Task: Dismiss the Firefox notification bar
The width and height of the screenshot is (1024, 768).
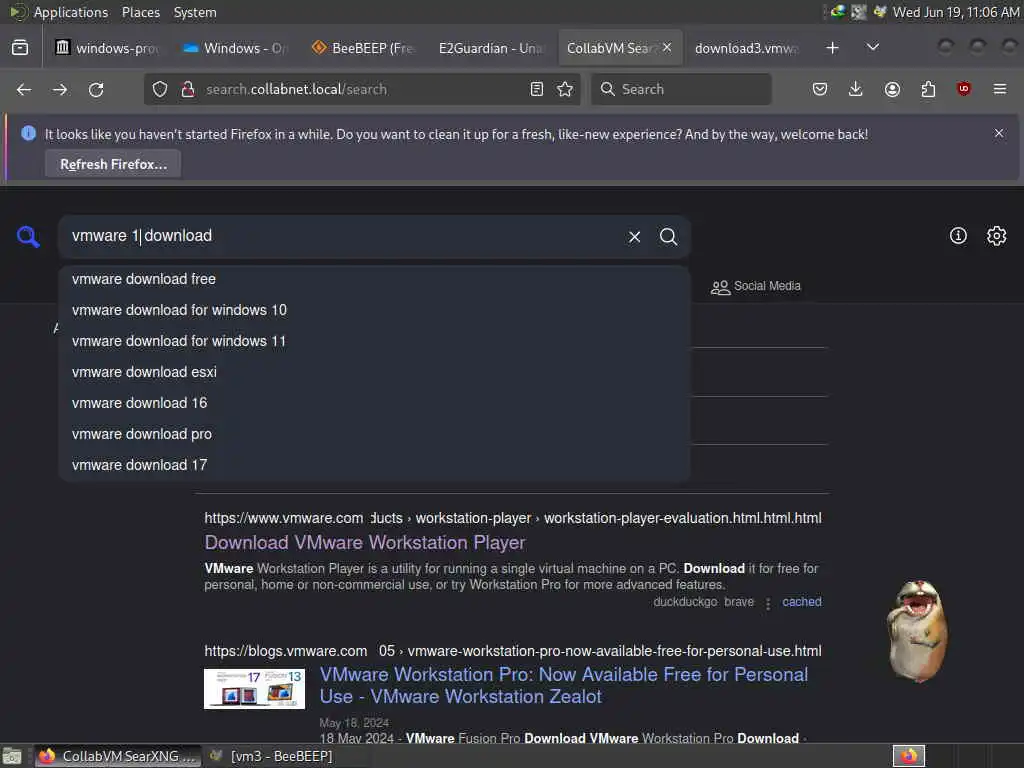Action: click(x=999, y=133)
